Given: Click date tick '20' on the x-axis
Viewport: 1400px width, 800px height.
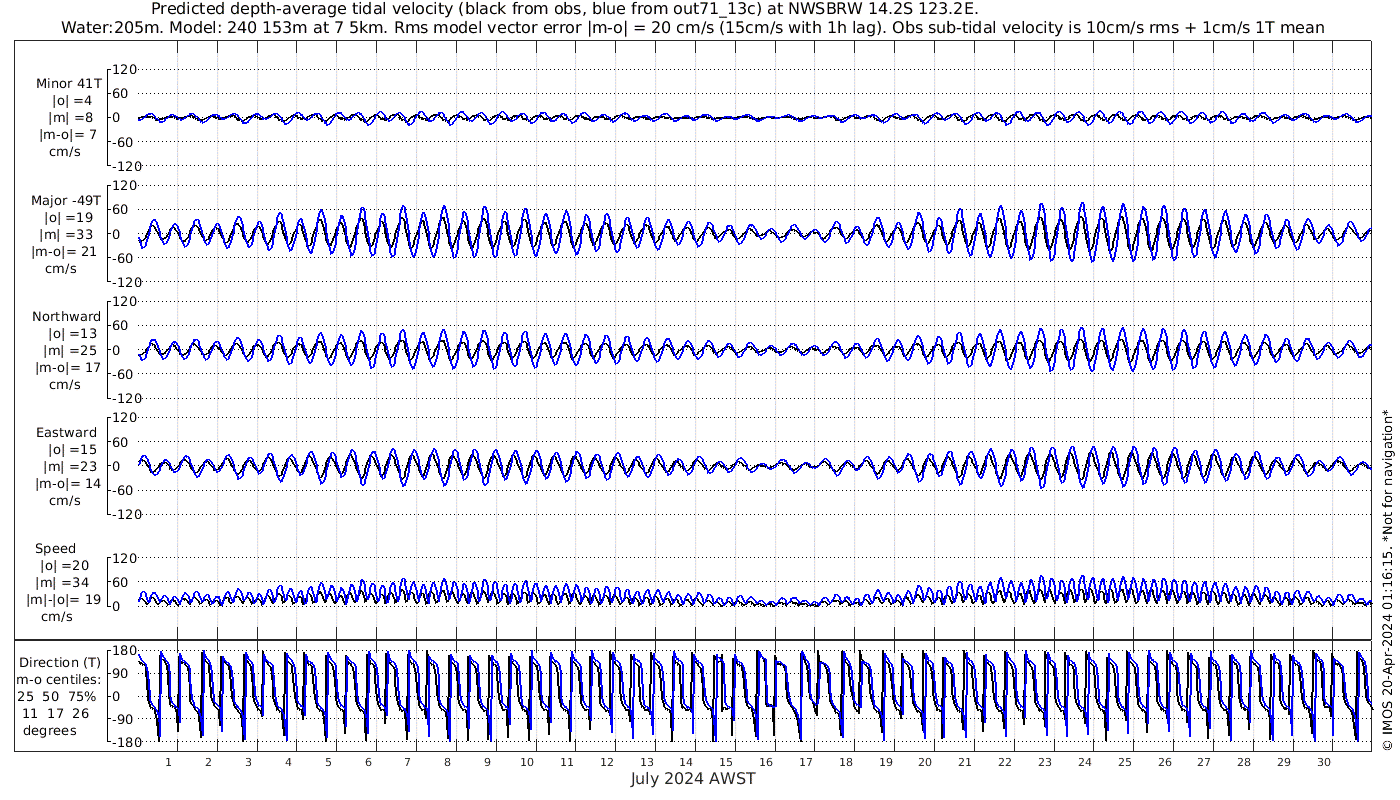Looking at the screenshot, I should tap(925, 762).
